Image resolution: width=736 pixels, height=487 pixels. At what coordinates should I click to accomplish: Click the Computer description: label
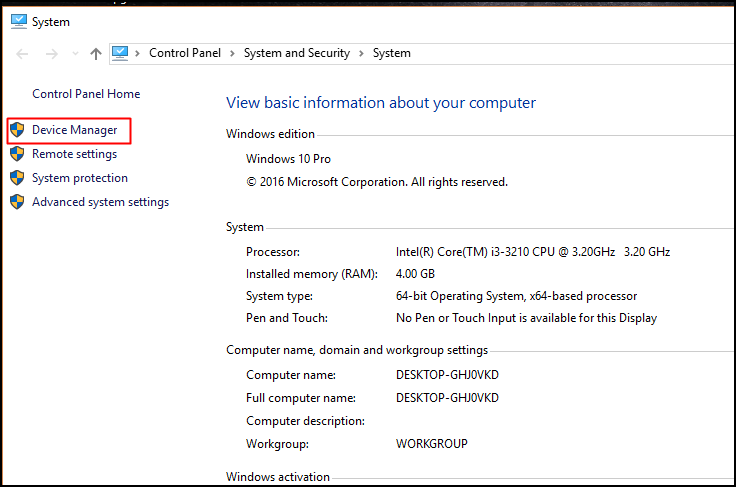[305, 421]
